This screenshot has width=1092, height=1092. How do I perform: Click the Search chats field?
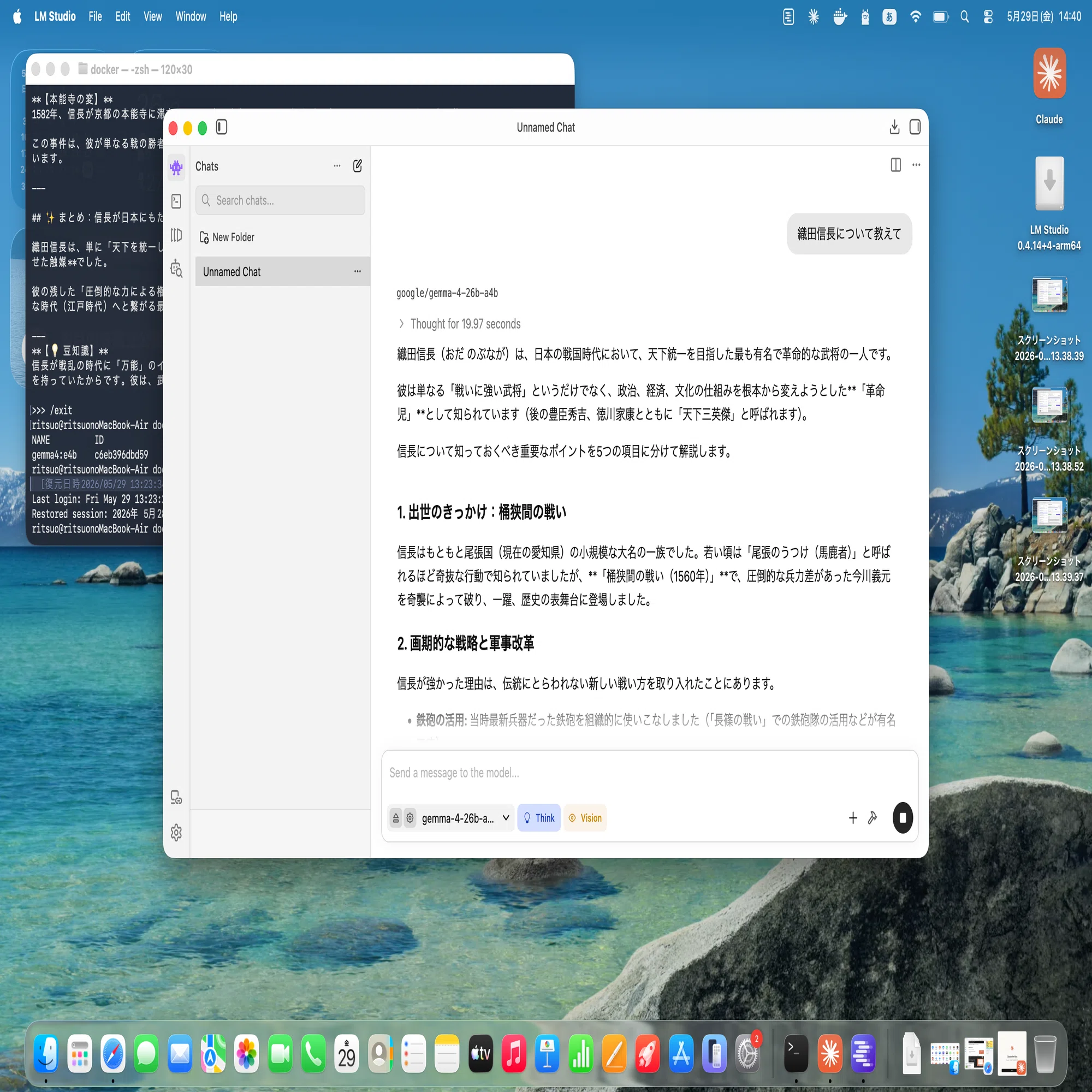(x=280, y=200)
